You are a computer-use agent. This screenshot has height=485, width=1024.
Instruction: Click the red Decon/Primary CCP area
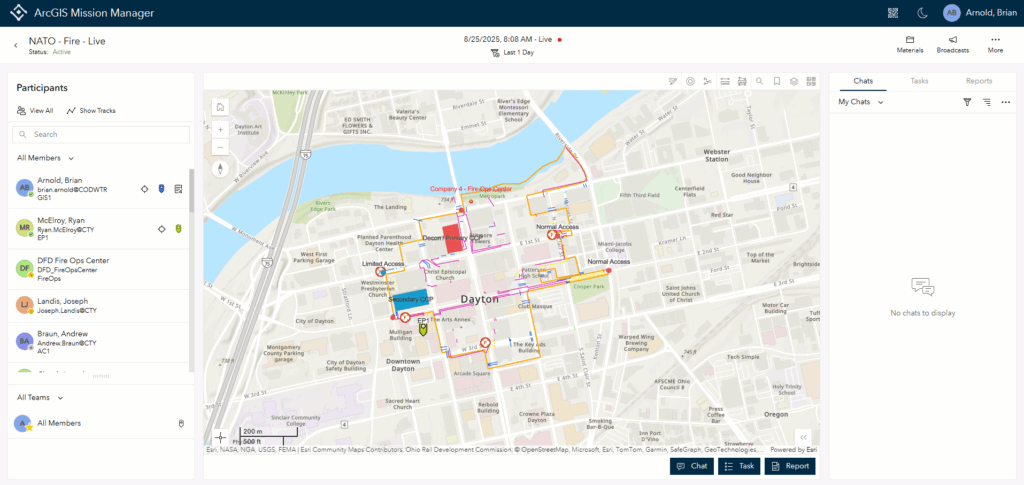point(452,238)
